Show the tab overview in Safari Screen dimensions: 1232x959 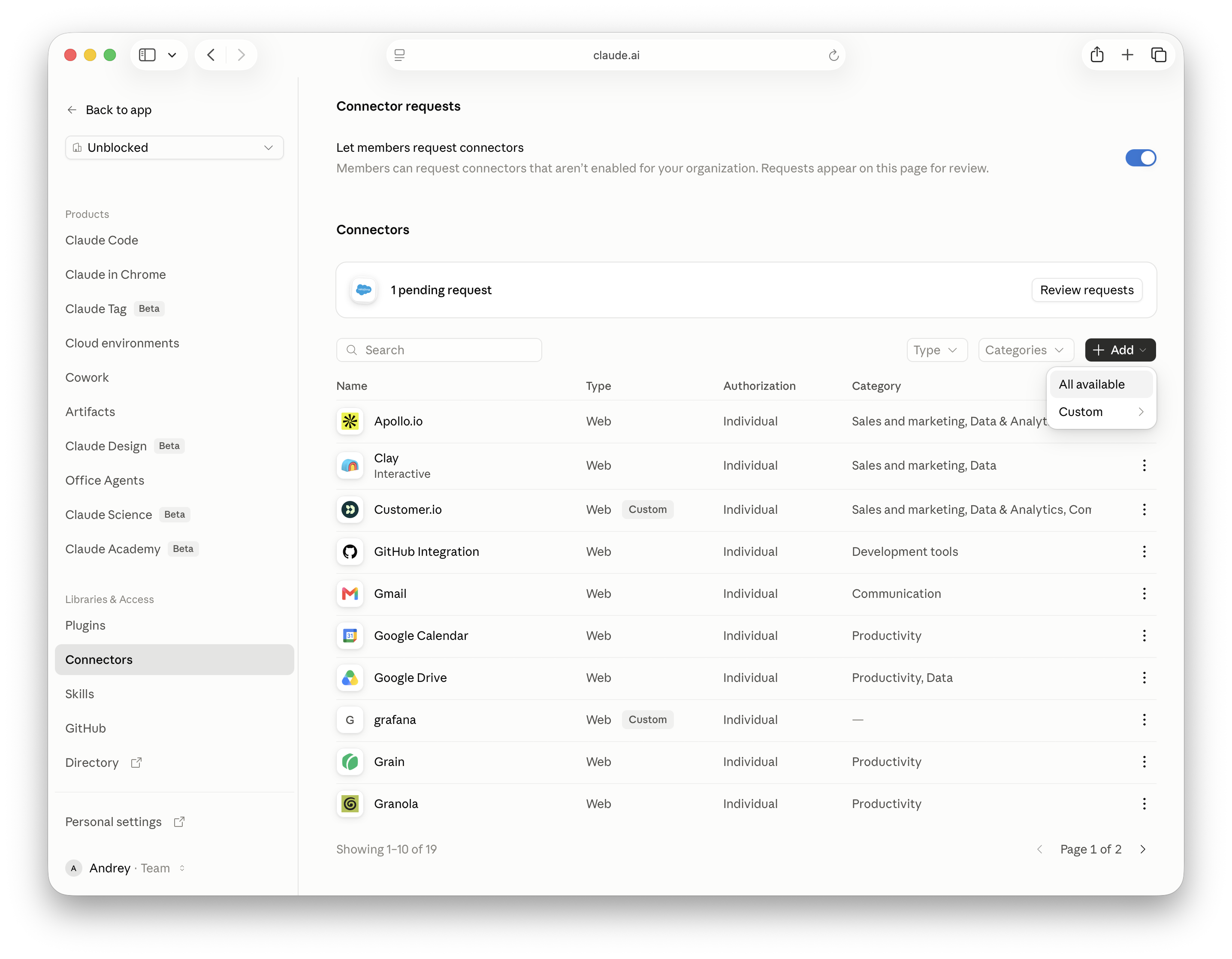1158,55
